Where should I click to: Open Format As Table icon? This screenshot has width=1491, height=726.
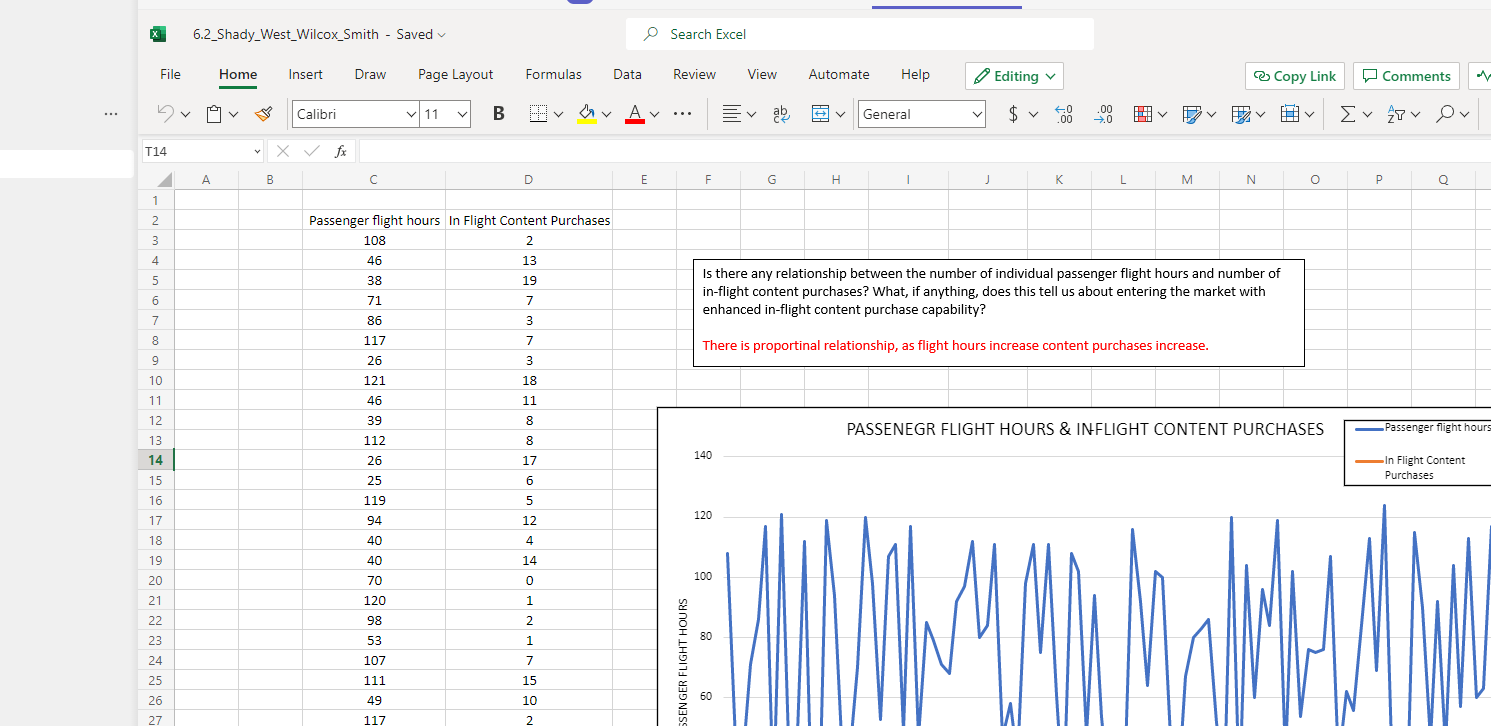1191,114
